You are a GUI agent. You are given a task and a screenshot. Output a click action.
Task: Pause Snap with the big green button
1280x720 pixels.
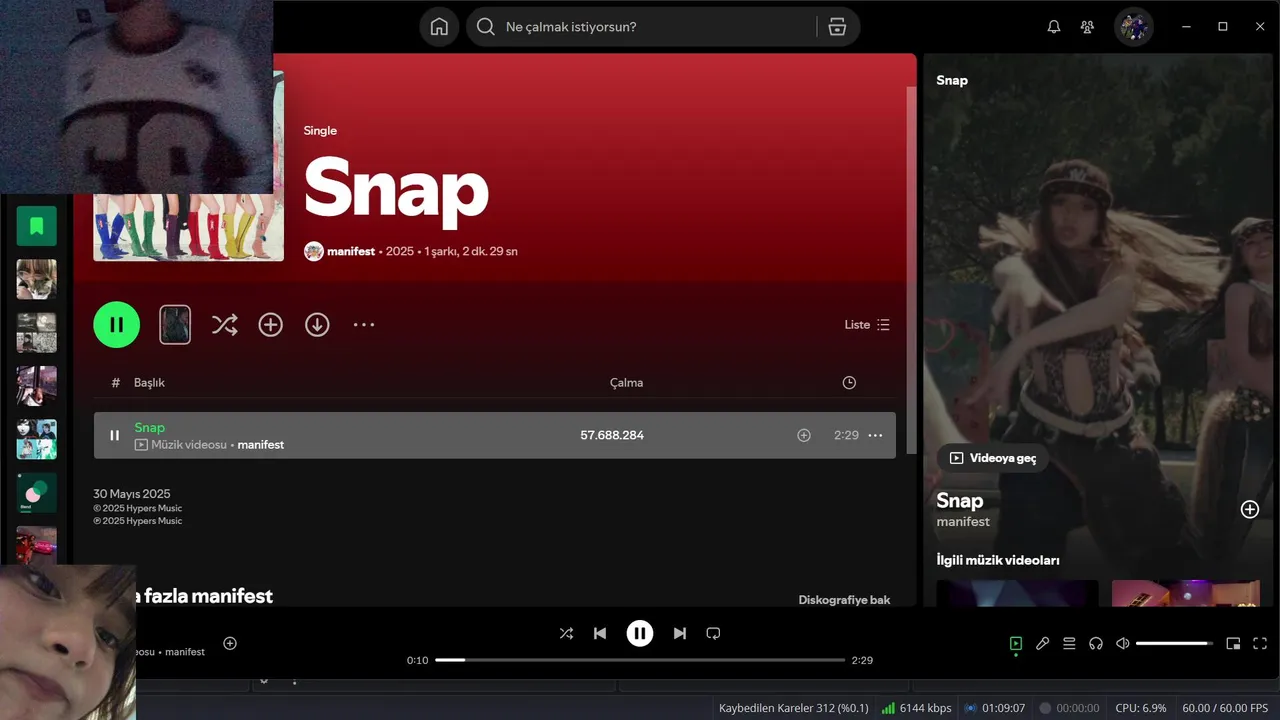click(x=117, y=324)
